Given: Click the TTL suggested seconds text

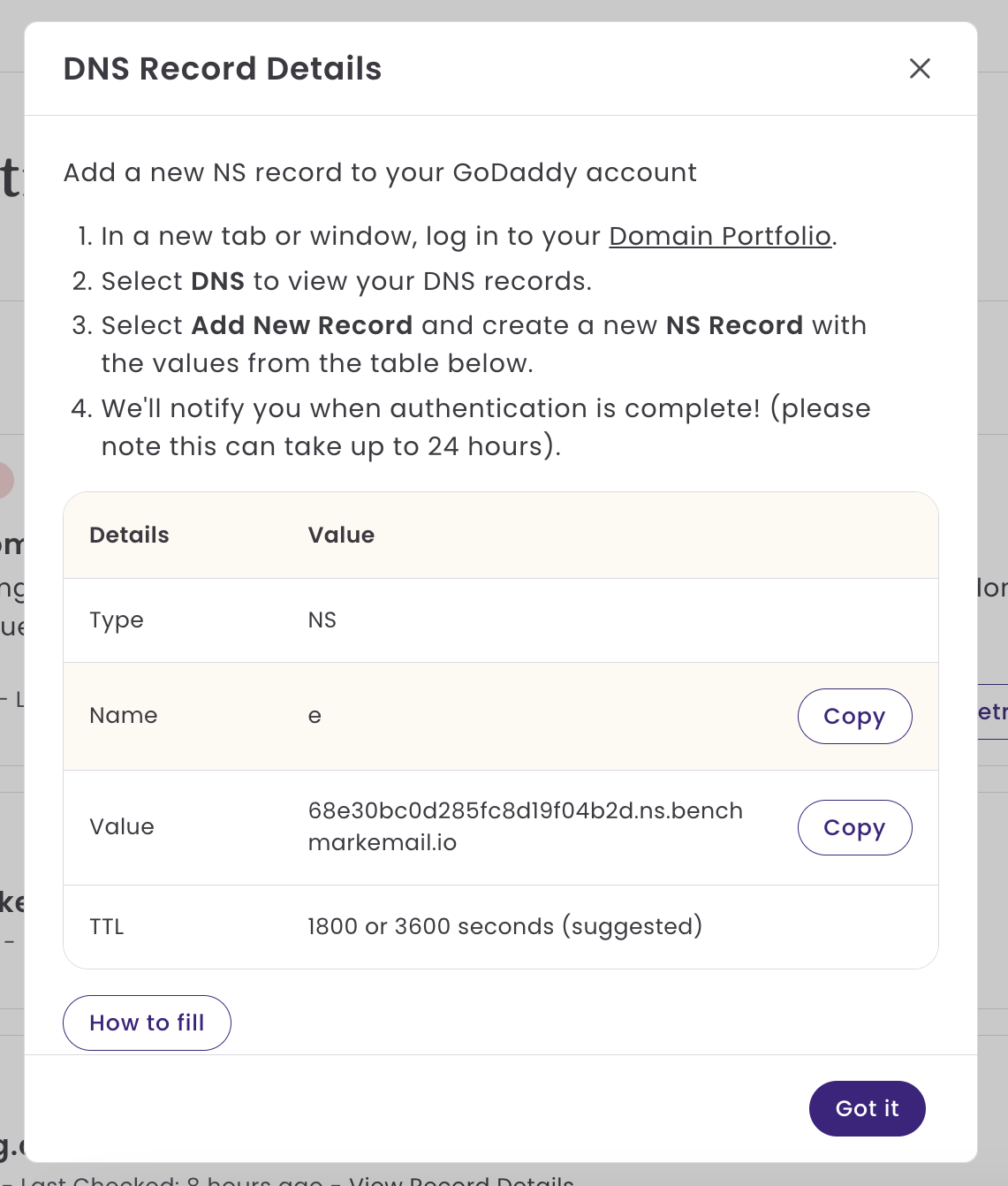Looking at the screenshot, I should pos(504,926).
